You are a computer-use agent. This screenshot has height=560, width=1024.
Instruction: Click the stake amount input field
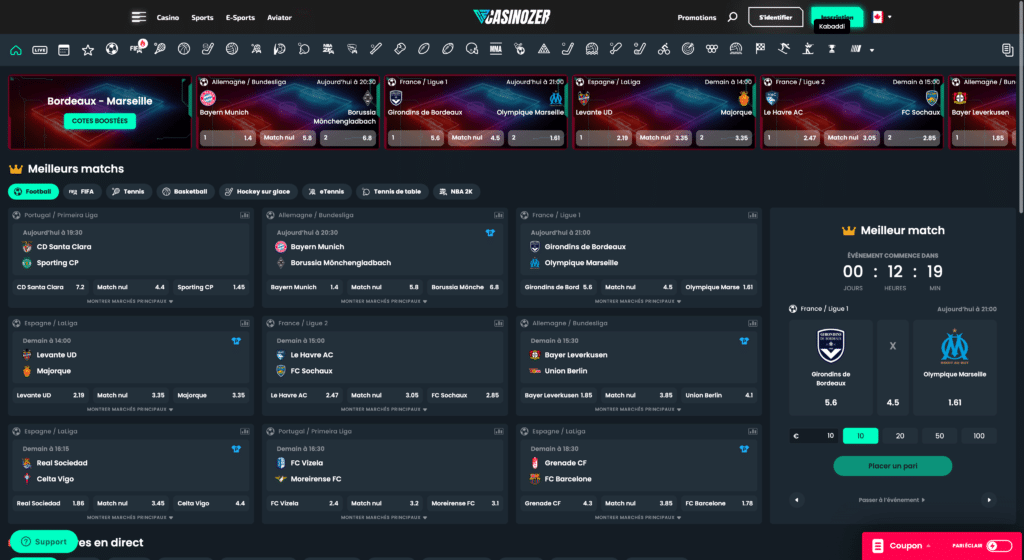(x=814, y=435)
